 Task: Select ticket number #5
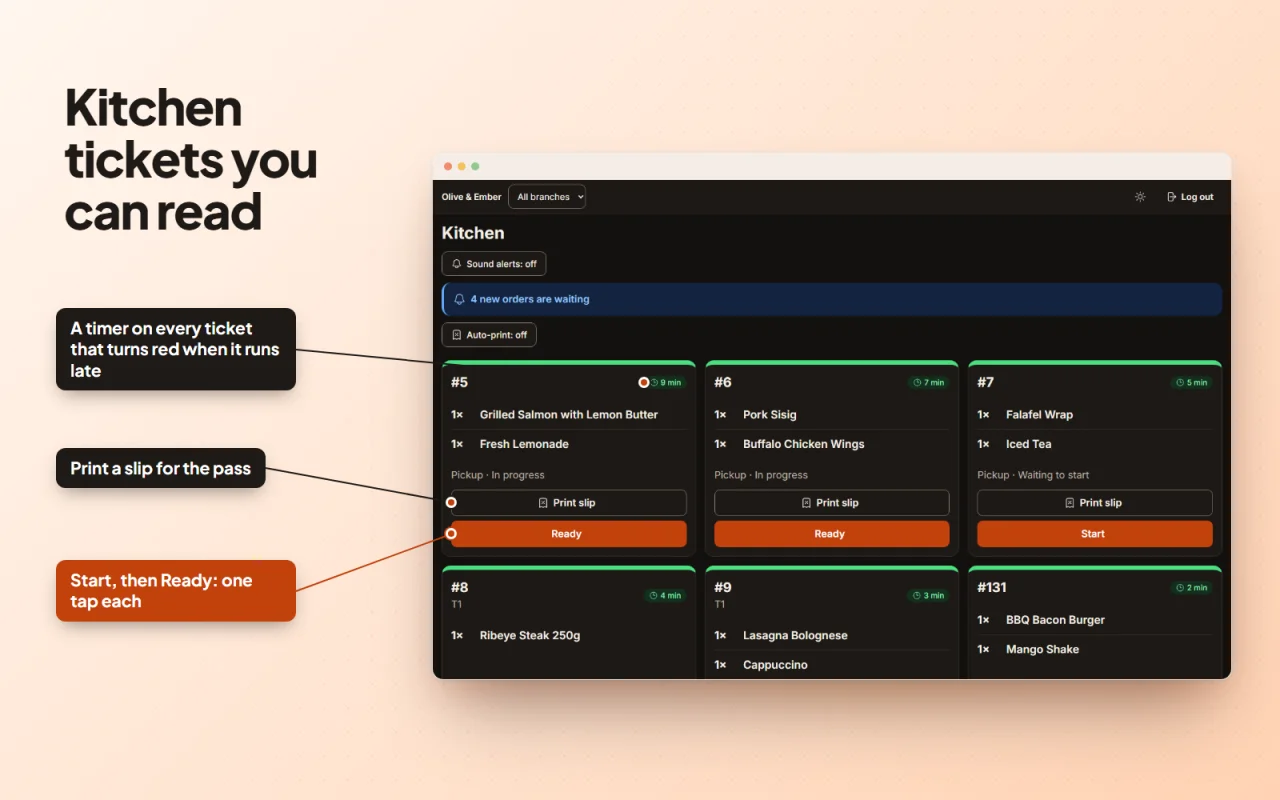point(459,382)
